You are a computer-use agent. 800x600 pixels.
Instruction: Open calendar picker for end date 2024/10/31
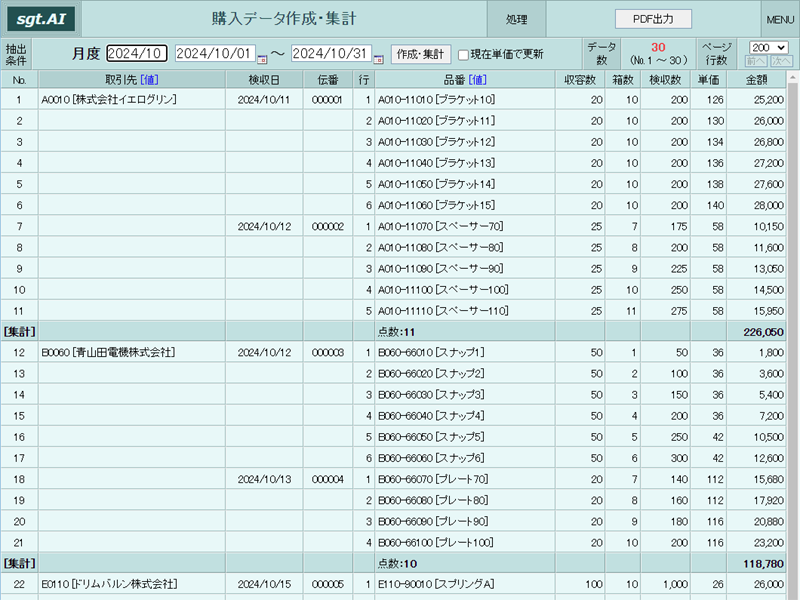[378, 59]
